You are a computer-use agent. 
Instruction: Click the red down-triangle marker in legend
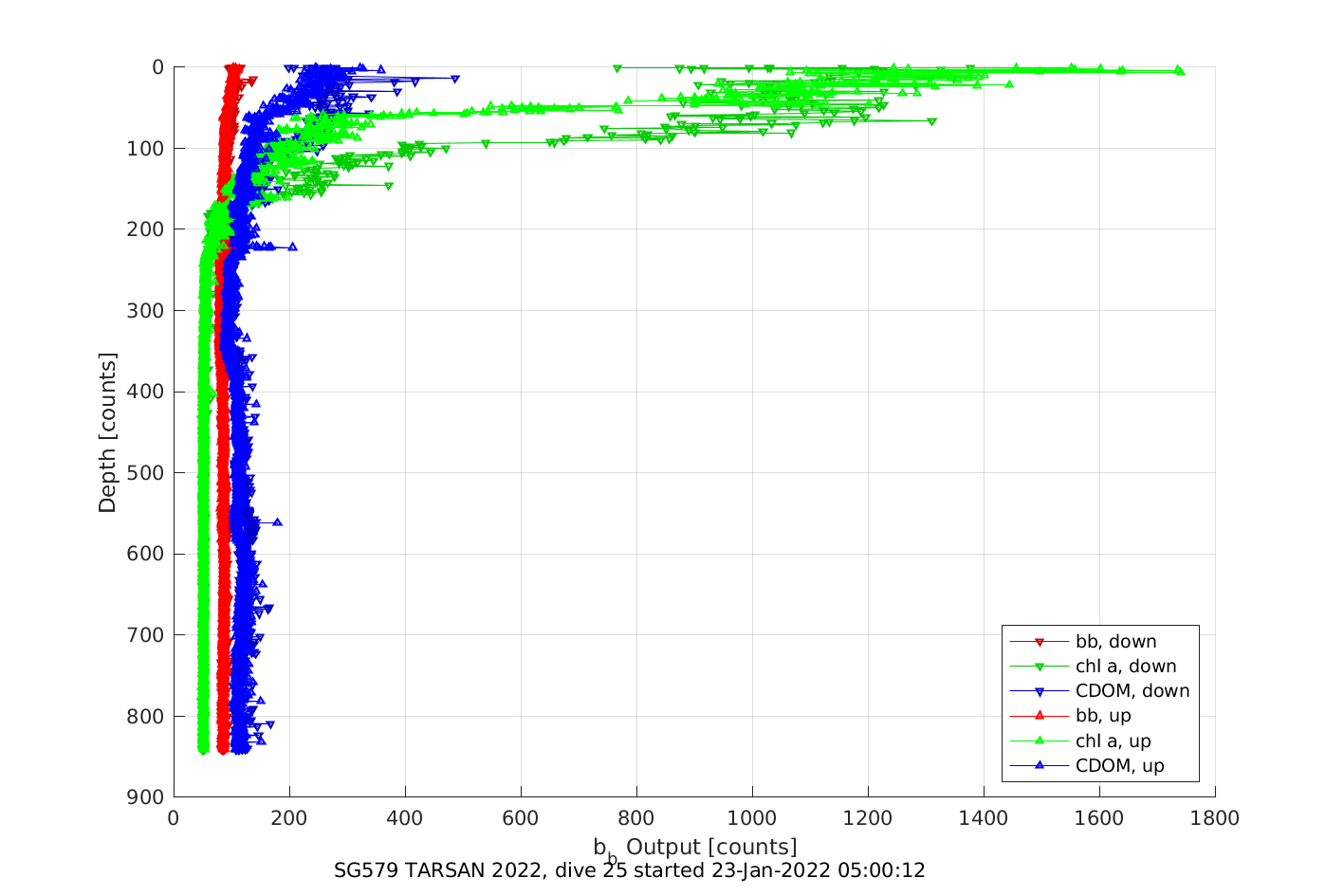[1039, 643]
